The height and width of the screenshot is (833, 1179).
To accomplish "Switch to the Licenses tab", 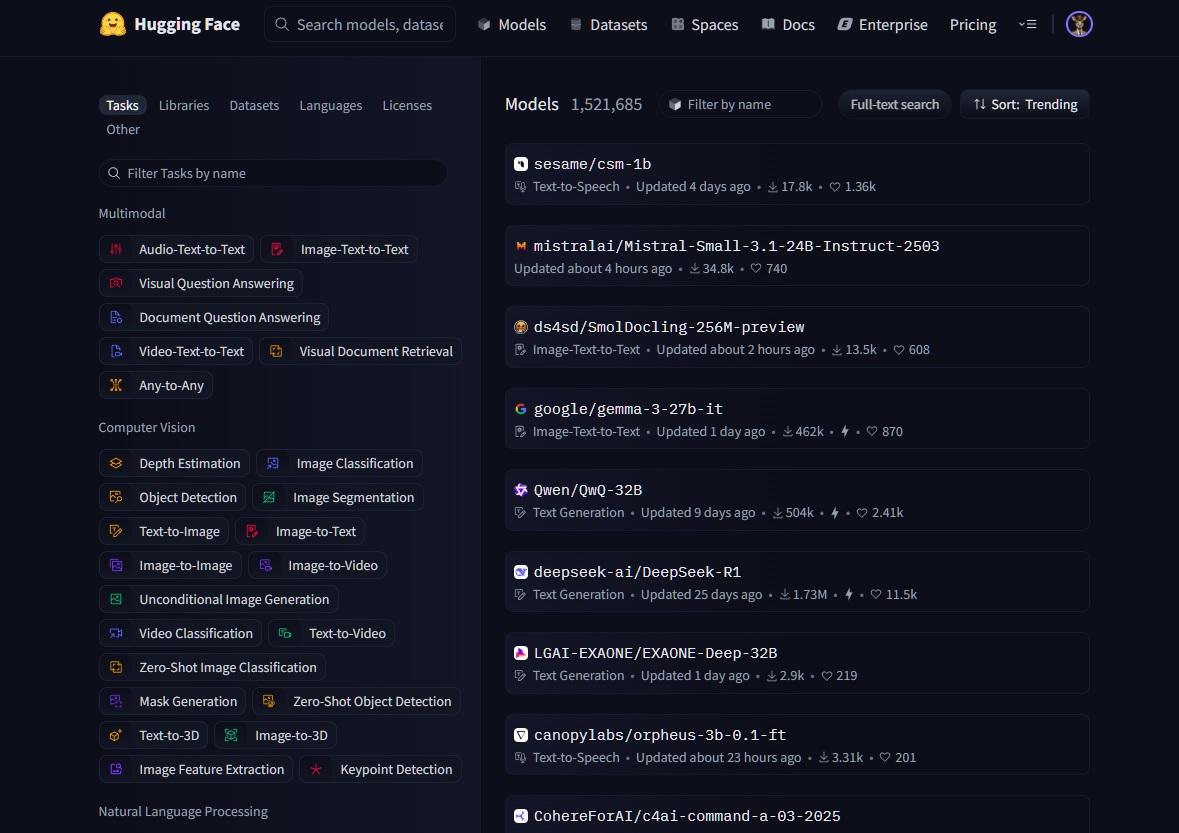I will click(407, 104).
